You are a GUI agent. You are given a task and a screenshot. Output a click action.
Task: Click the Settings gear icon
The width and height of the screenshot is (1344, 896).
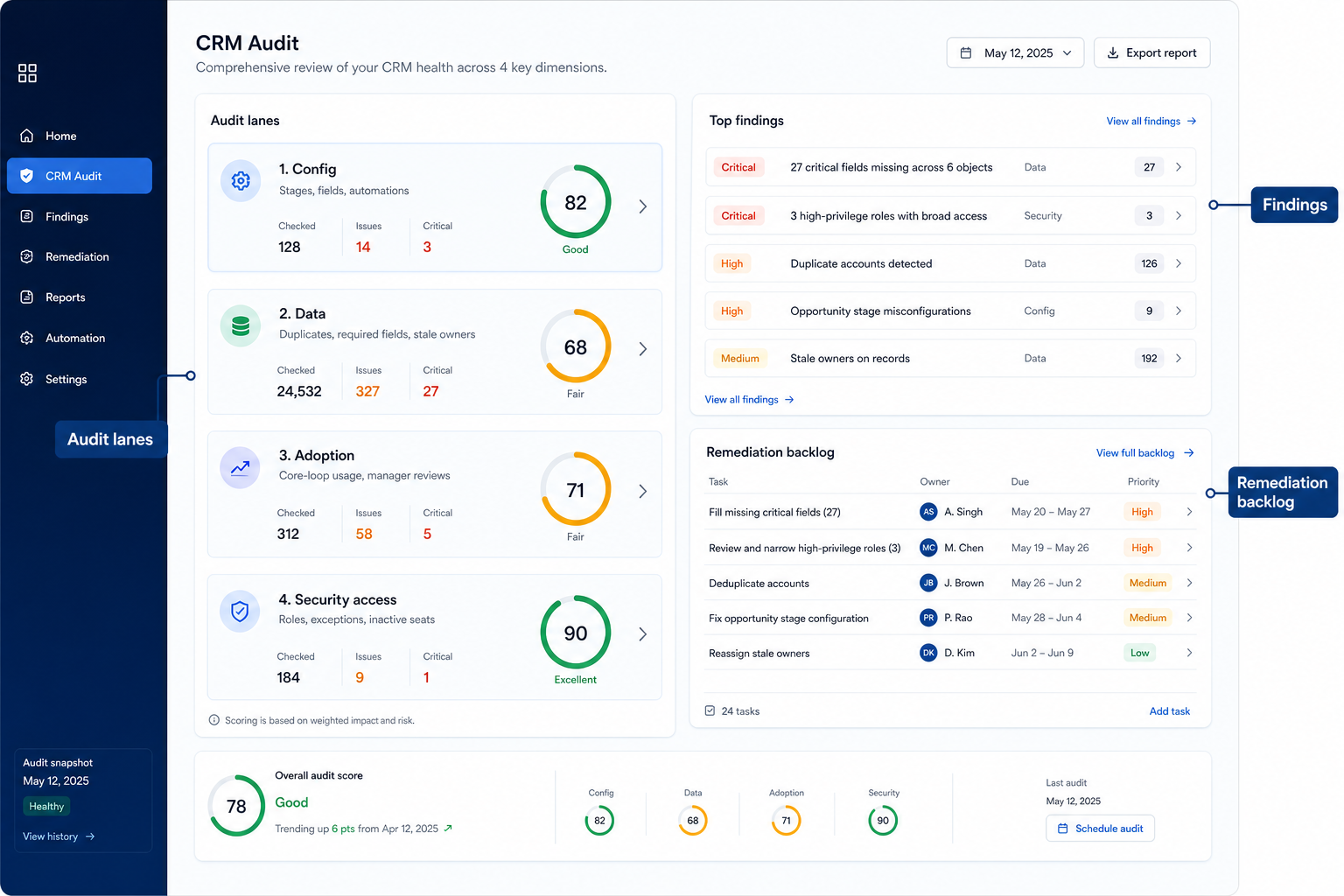coord(27,379)
